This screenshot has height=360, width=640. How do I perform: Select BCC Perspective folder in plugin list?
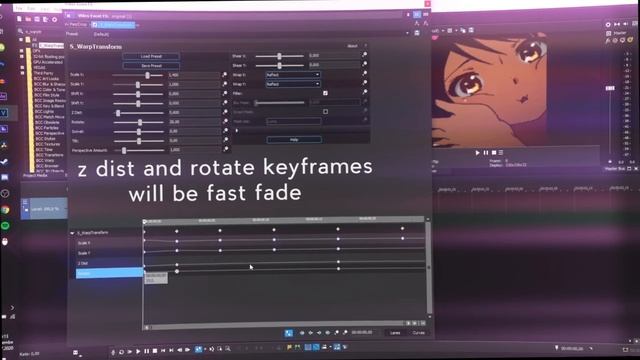click(x=50, y=133)
